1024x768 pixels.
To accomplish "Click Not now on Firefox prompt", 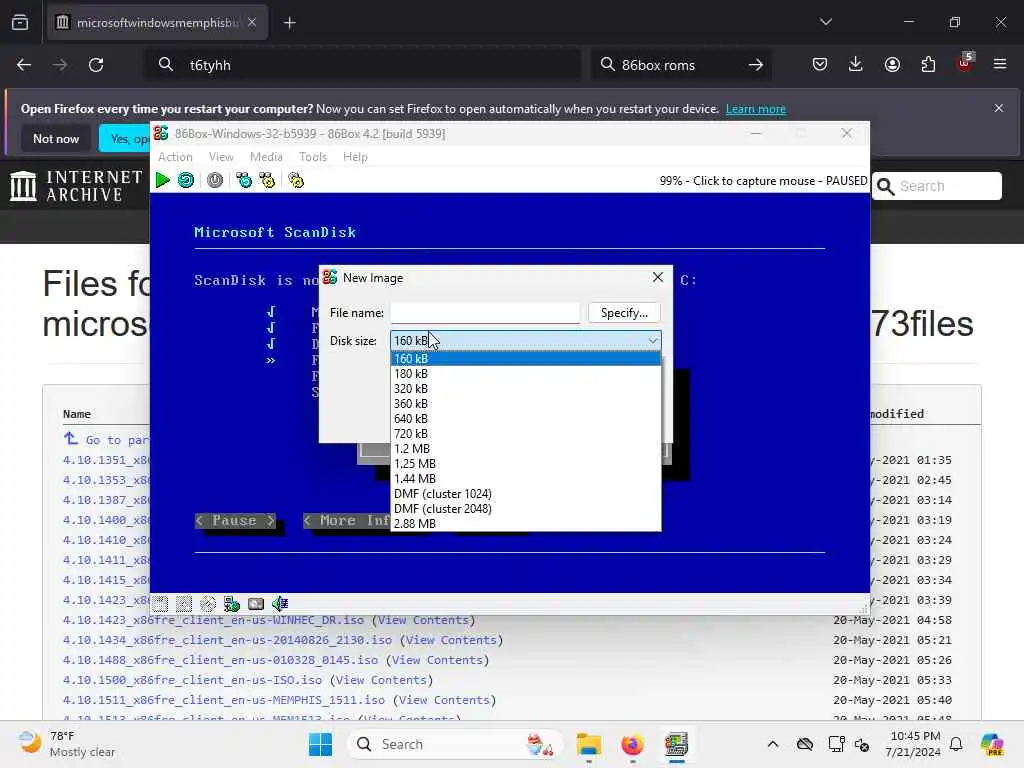I will [56, 138].
